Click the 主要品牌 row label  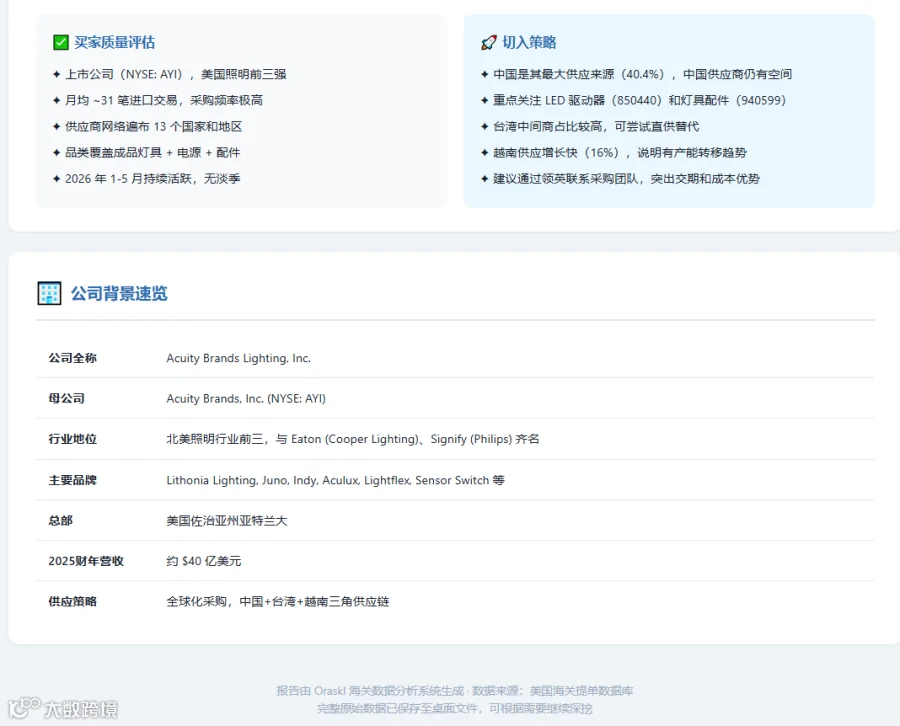72,480
